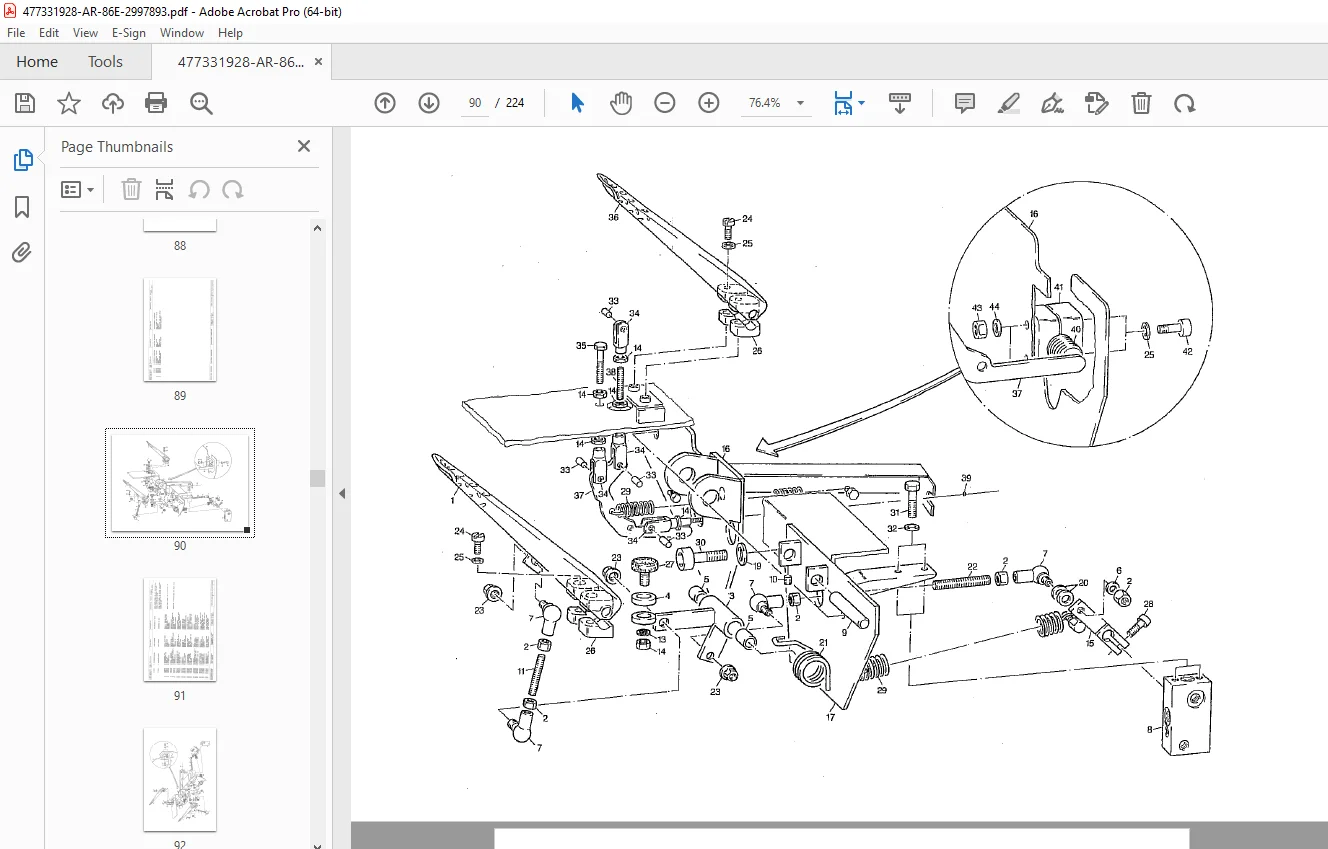Open the edit/redact stamp tool

[1097, 103]
